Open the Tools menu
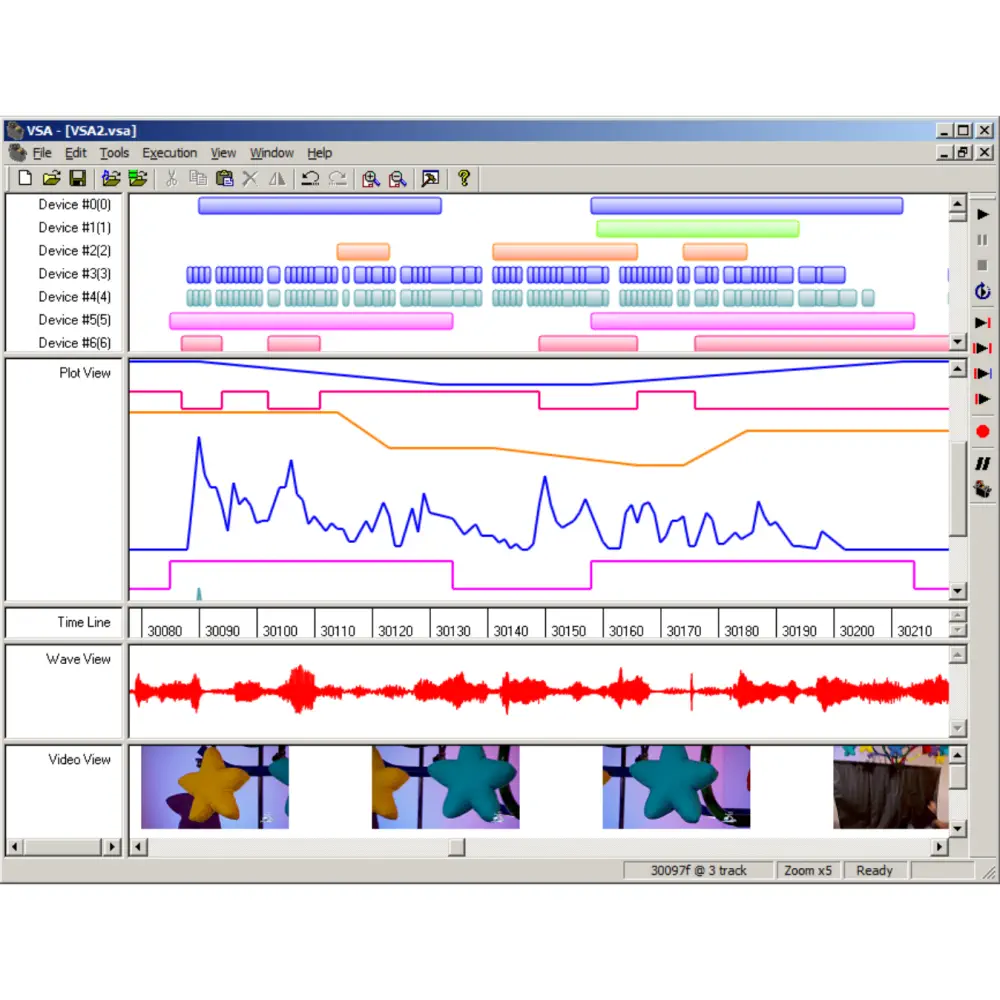This screenshot has height=1000, width=1000. 113,152
